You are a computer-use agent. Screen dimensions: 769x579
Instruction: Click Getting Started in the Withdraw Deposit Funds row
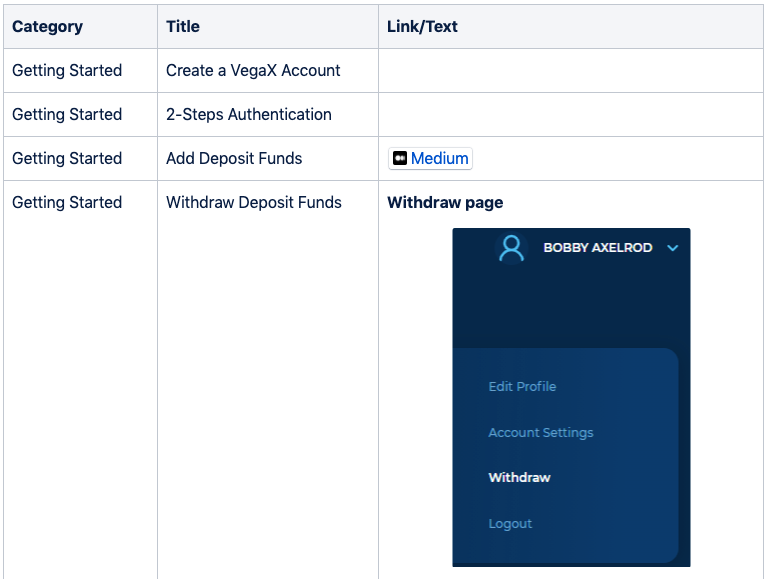tap(67, 202)
